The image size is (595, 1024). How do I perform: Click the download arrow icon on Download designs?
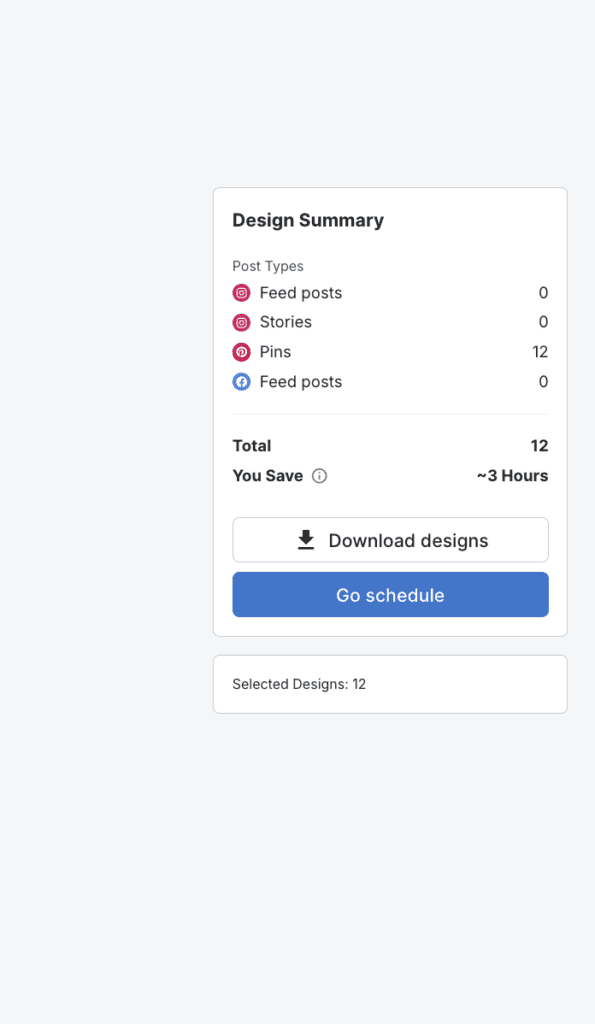[x=305, y=539]
